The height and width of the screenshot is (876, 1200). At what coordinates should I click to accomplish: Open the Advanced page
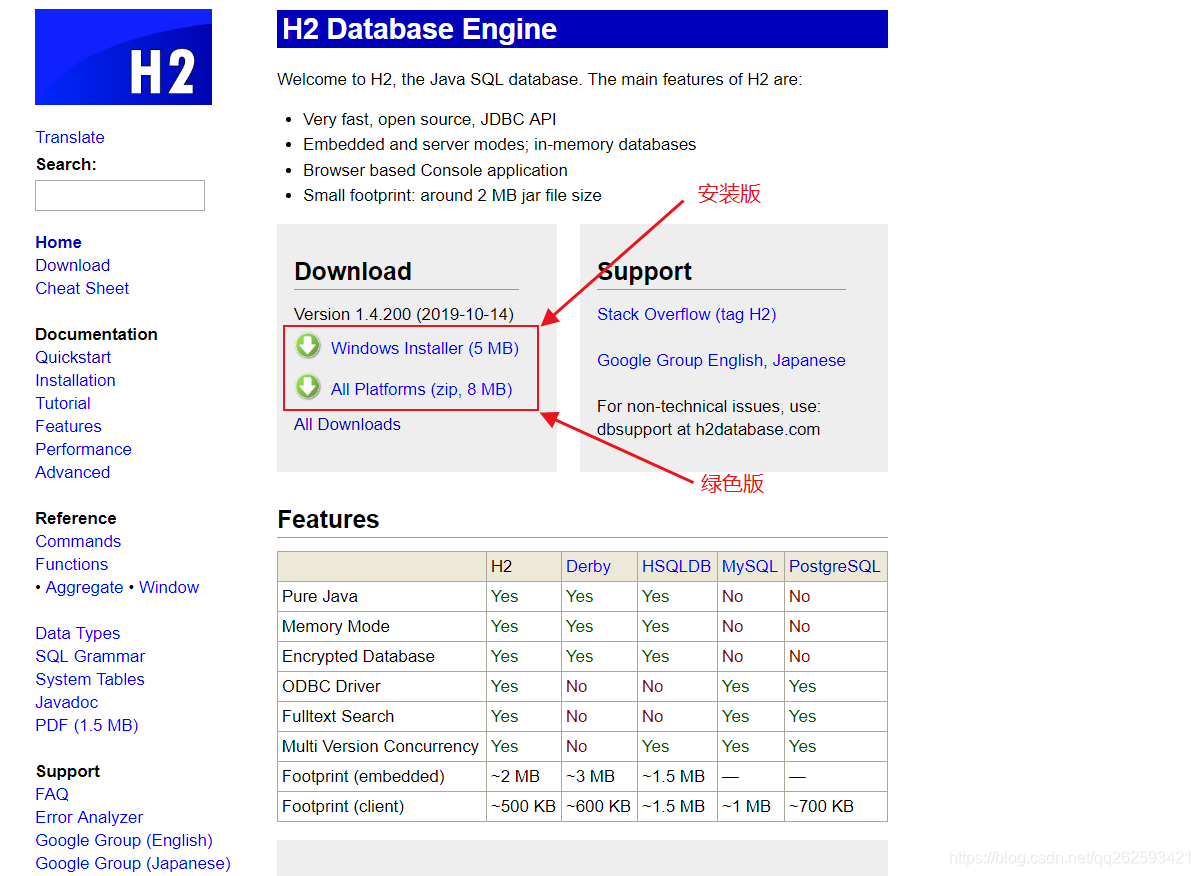72,472
